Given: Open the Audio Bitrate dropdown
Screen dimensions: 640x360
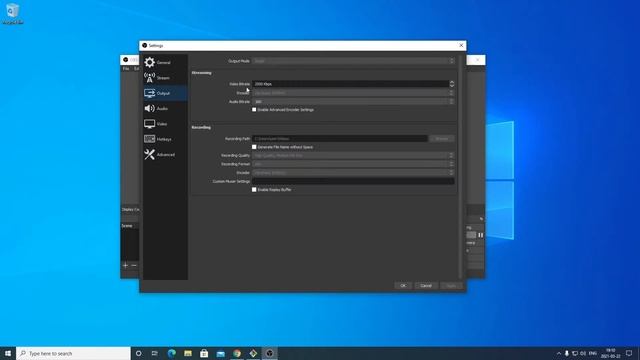Looking at the screenshot, I should [353, 101].
